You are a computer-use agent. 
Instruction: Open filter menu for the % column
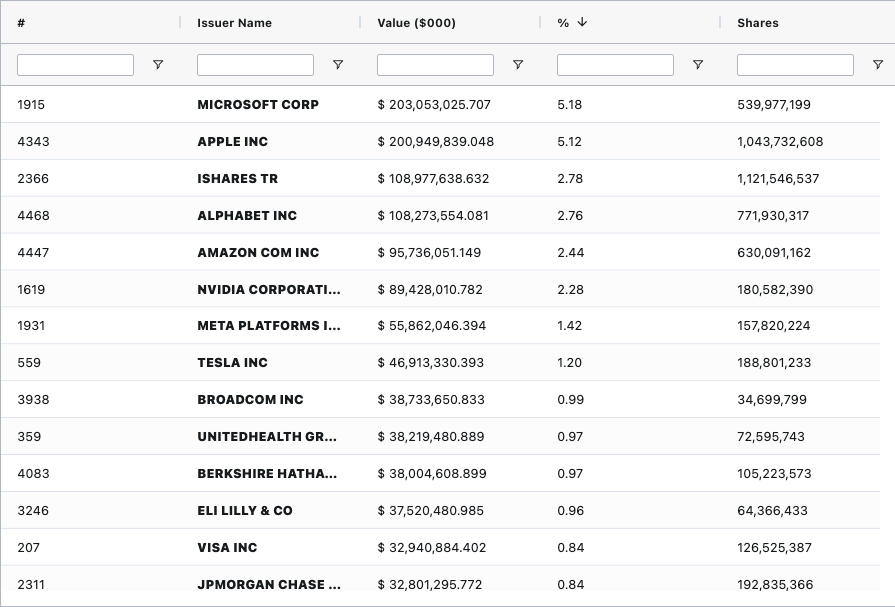point(698,65)
